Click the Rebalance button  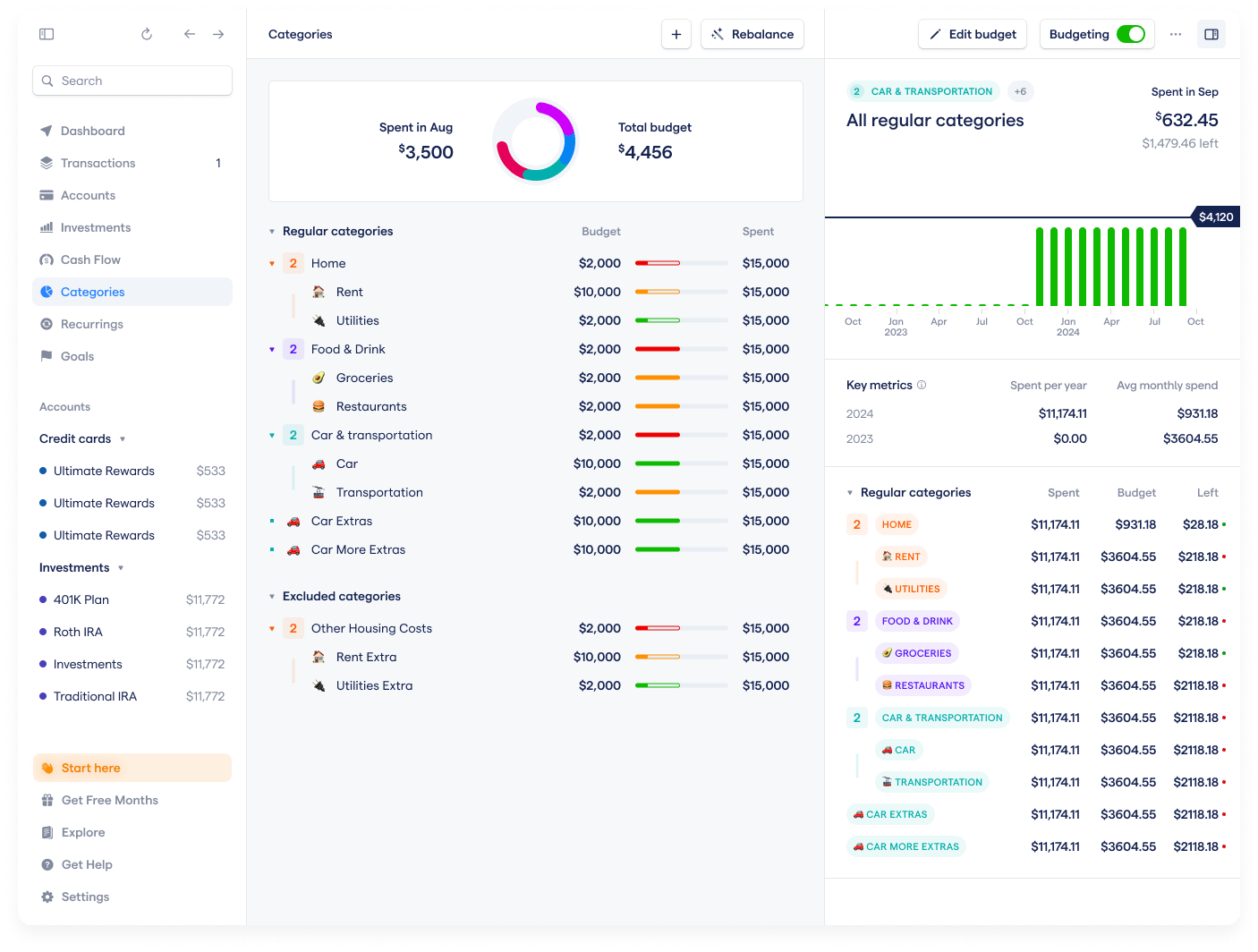click(752, 34)
